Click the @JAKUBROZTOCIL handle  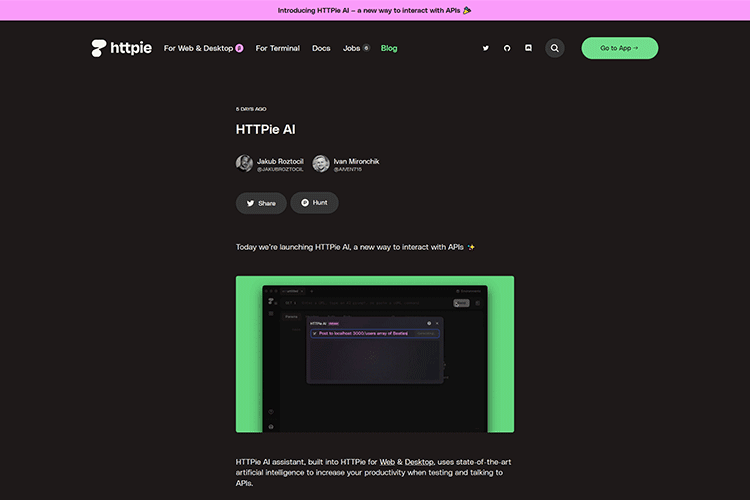coord(280,169)
